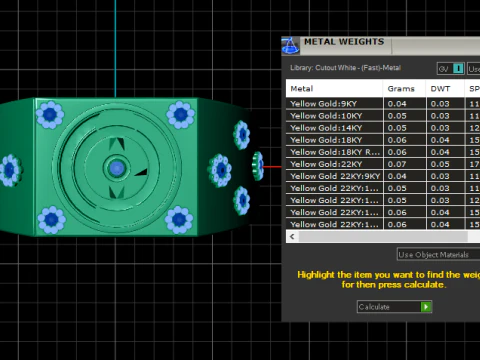The width and height of the screenshot is (480, 360).
Task: Click the center blue gem on ring
Action: 116,168
